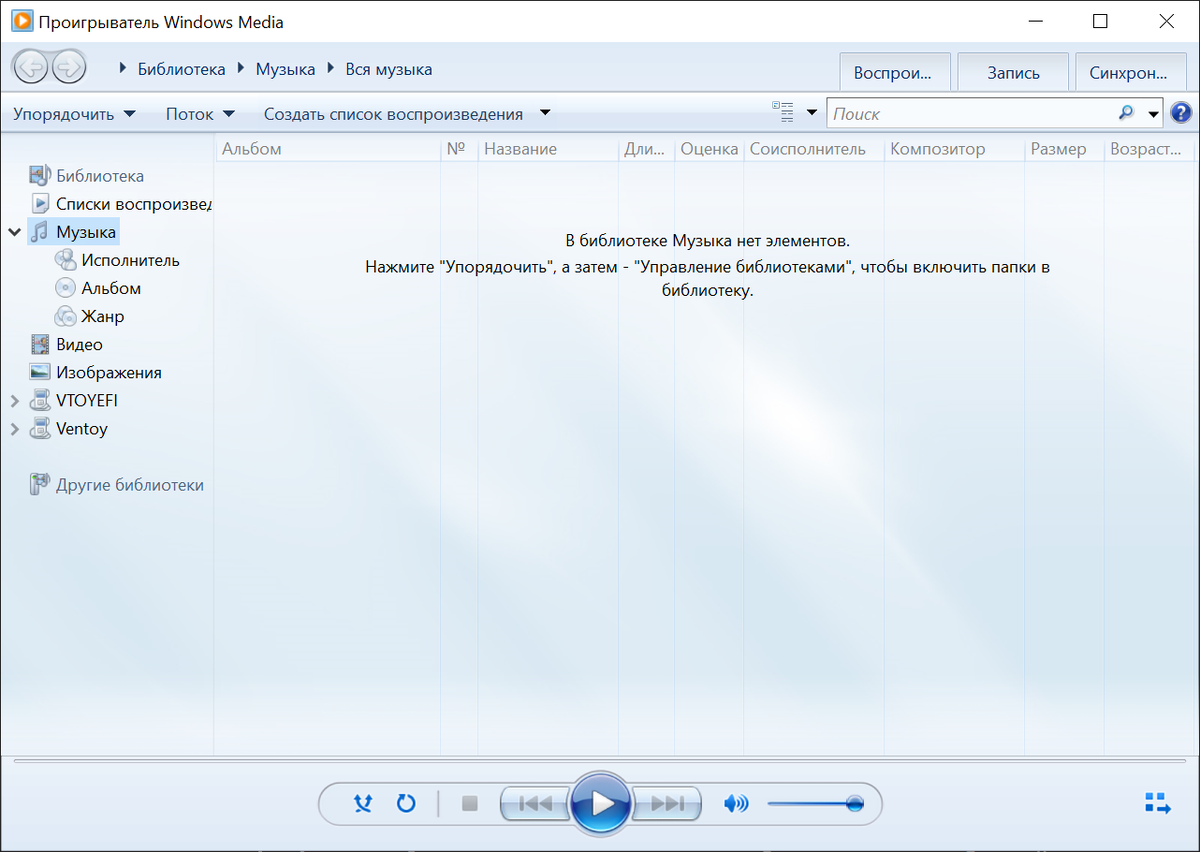Switch to Now Playing mode
Screen dimensions: 1200x852
[1157, 803]
